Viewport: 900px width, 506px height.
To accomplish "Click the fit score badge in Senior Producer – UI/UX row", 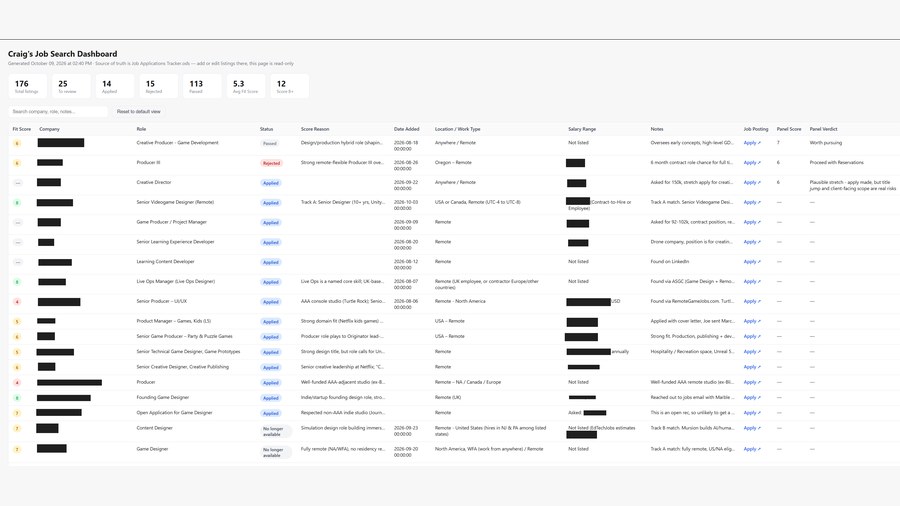I will (x=17, y=302).
